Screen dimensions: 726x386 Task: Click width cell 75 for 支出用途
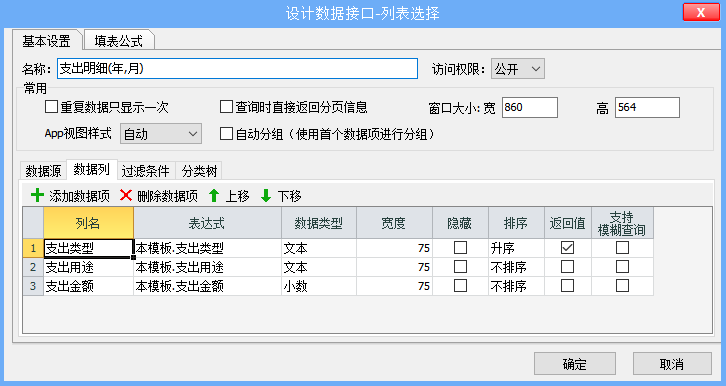pyautogui.click(x=394, y=267)
